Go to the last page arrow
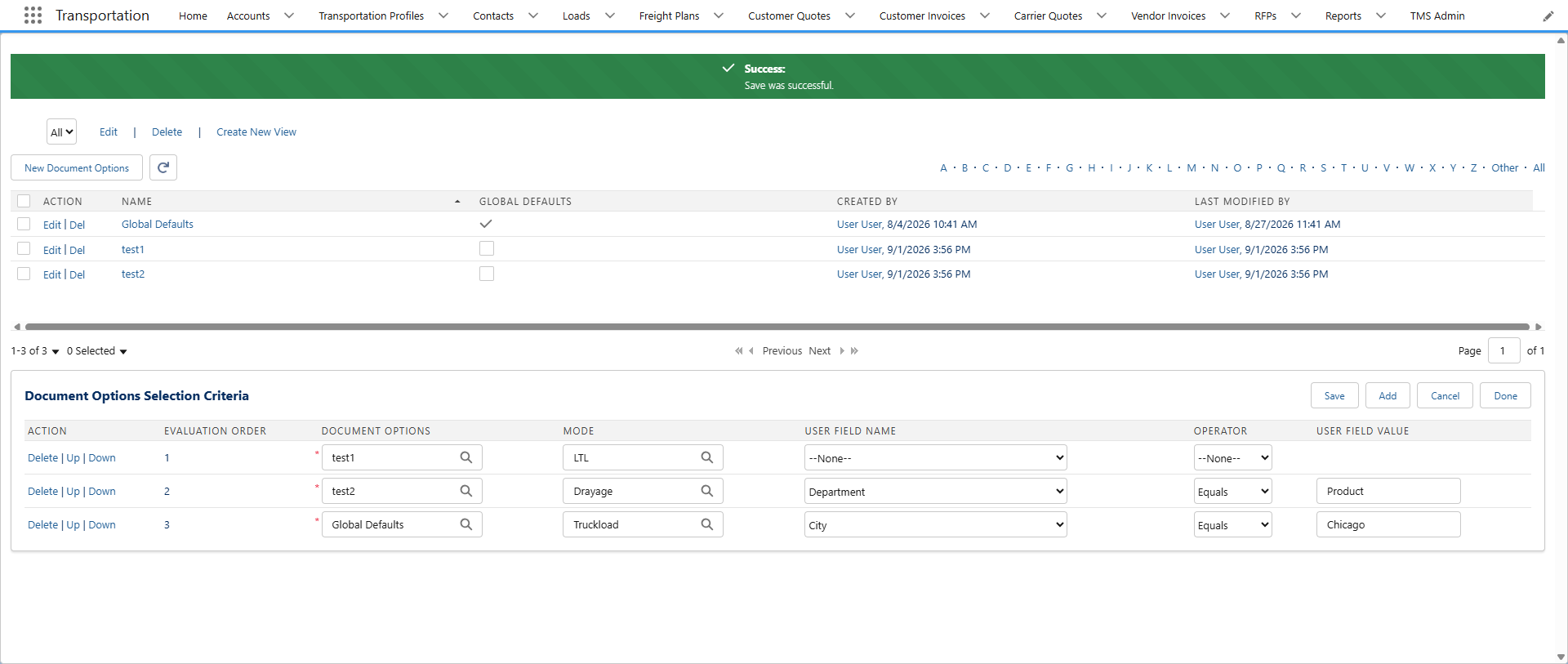Viewport: 1568px width, 664px height. click(x=855, y=351)
